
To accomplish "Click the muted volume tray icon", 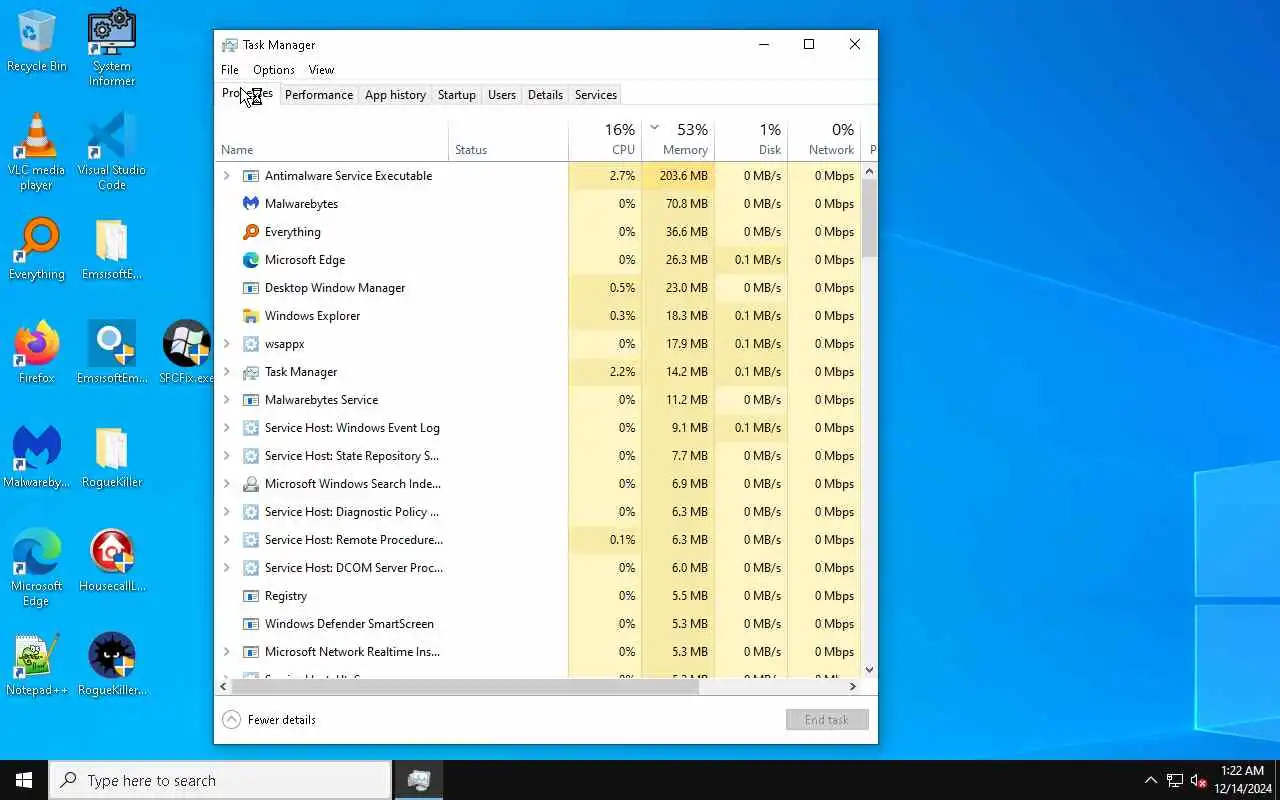I will (1198, 781).
